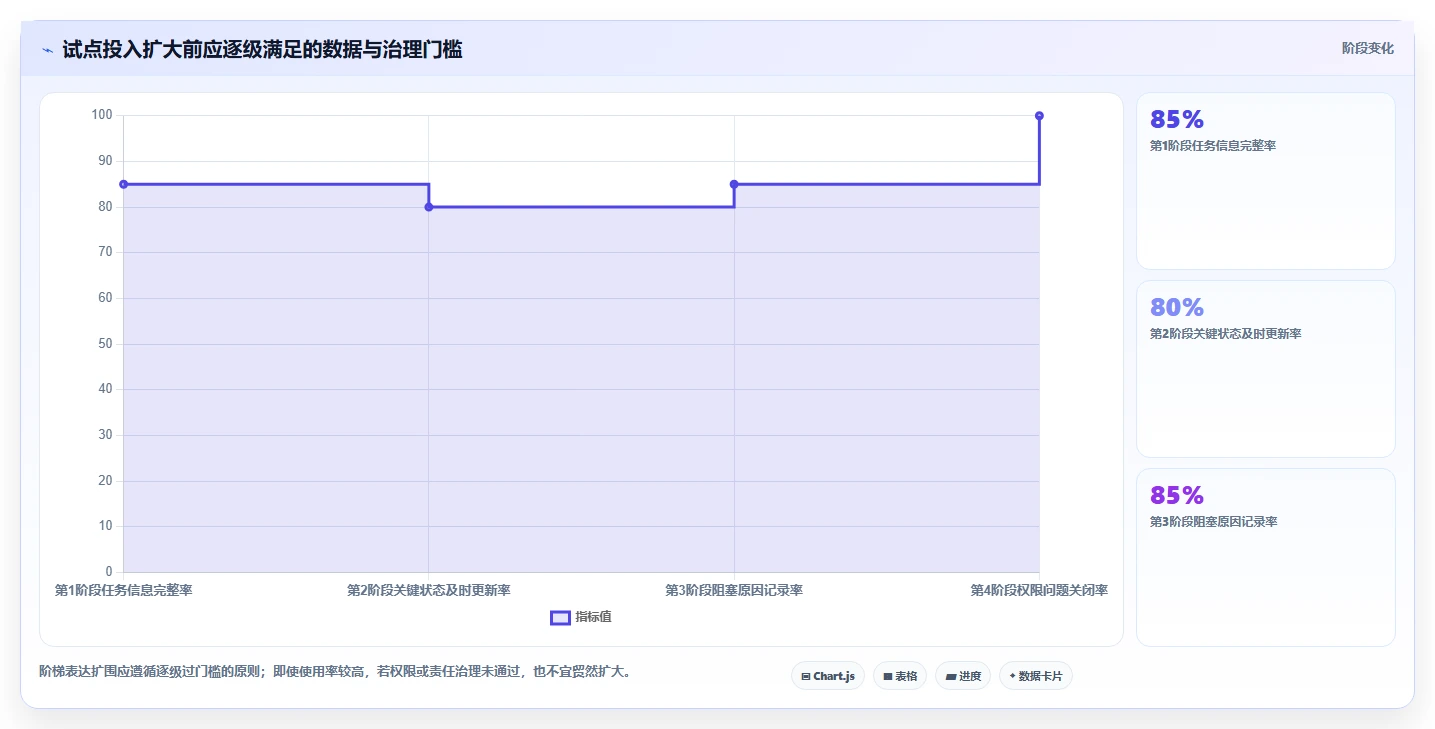
Task: Click x-axis label 第3阶段阻塞原因记录率
Action: point(734,590)
